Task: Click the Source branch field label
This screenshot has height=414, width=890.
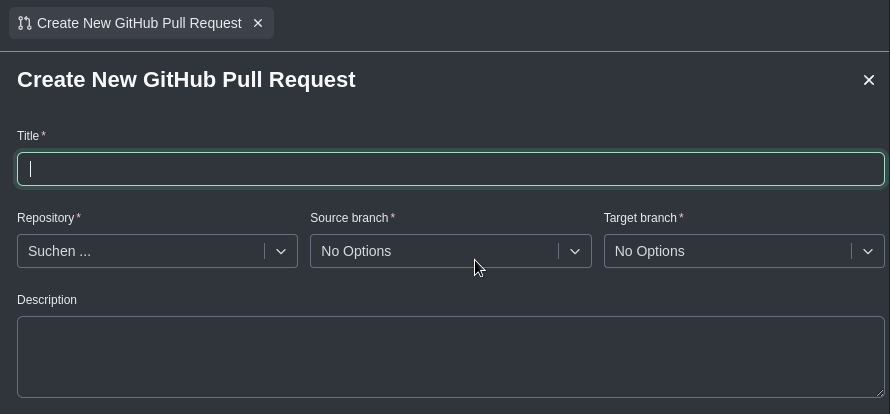Action: [349, 218]
